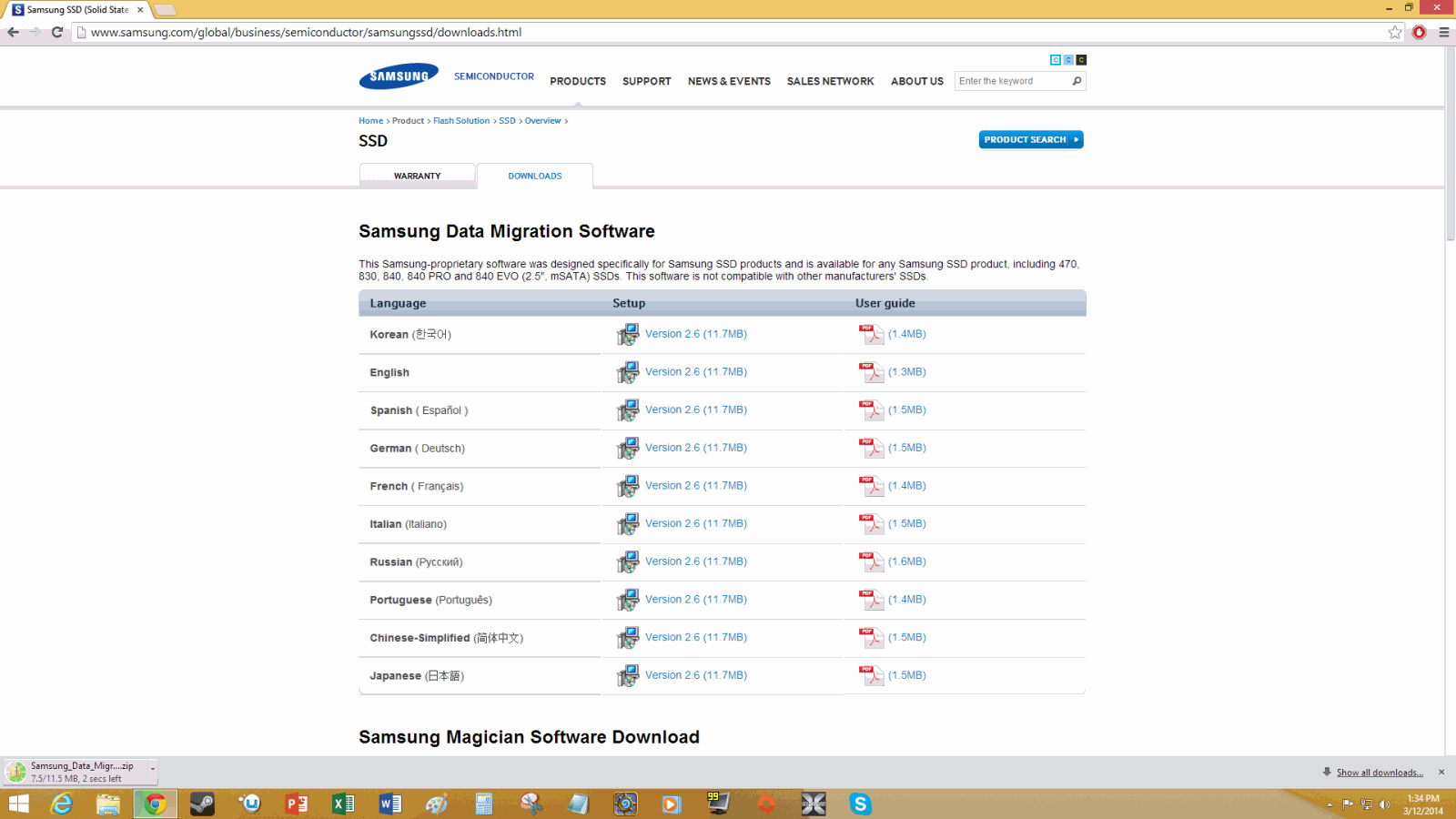Screen dimensions: 1456x819
Task: Click the volume icon in system tray
Action: coord(1384,804)
